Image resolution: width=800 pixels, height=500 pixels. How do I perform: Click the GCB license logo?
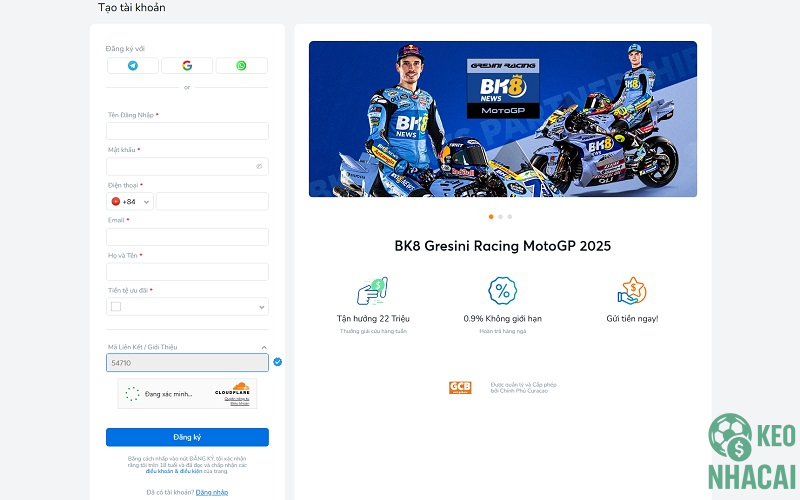460,387
